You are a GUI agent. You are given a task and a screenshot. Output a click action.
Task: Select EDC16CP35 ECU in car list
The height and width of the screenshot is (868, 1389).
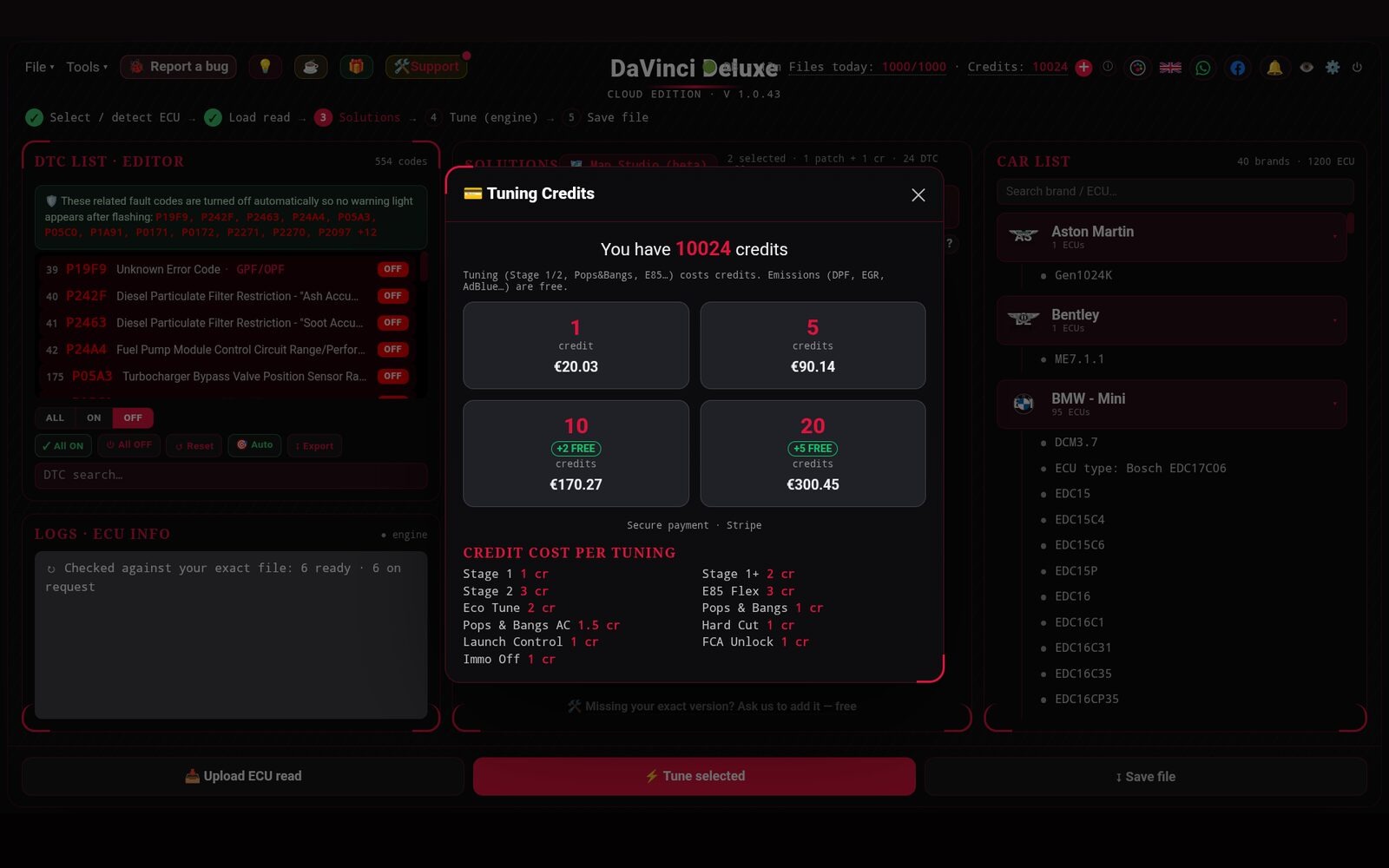click(x=1086, y=699)
